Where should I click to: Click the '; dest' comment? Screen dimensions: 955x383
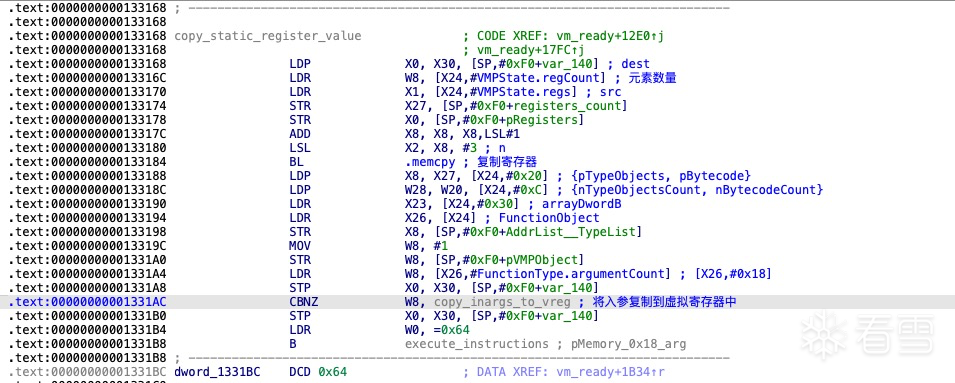click(x=629, y=64)
